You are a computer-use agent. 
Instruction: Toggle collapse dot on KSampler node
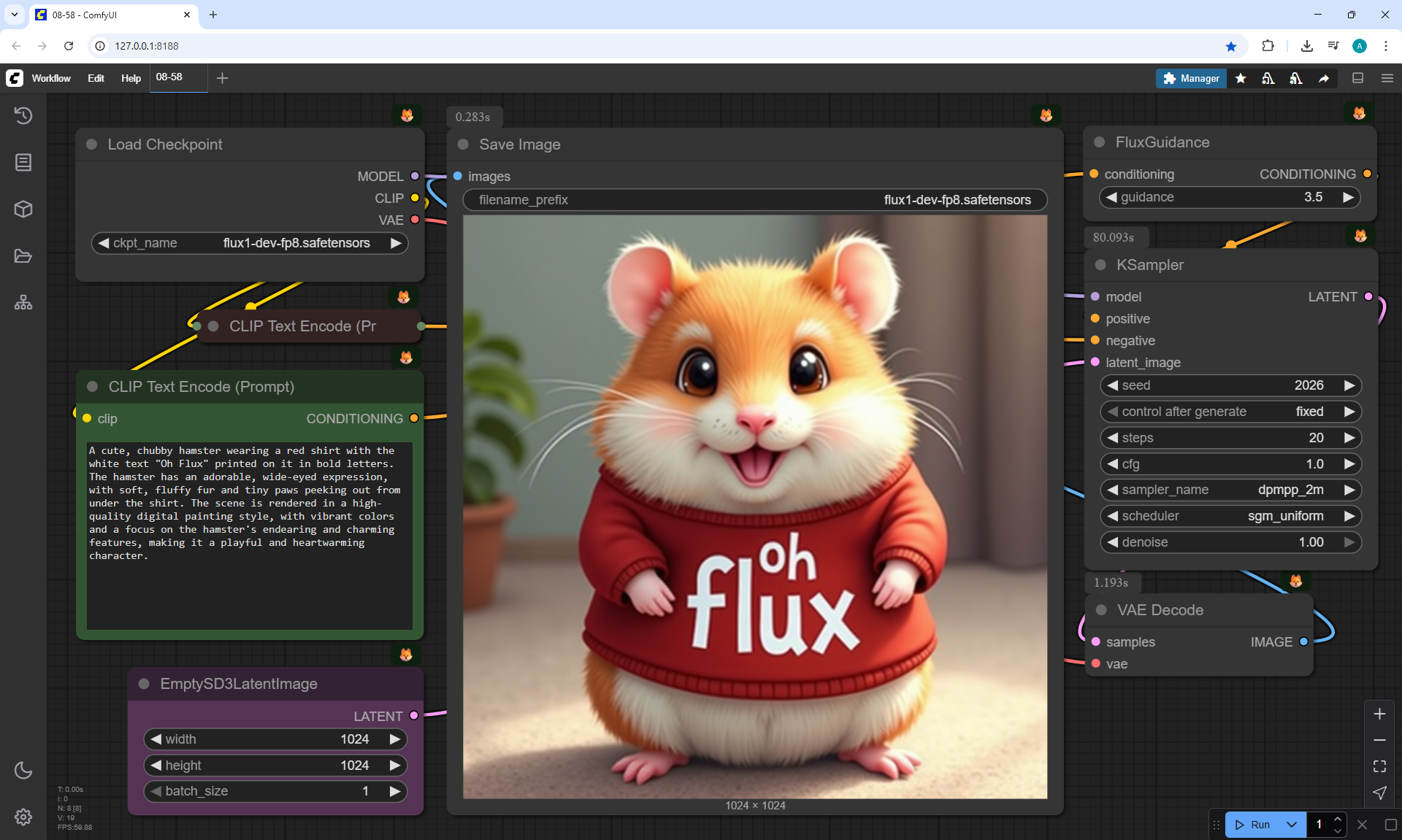coord(1100,265)
